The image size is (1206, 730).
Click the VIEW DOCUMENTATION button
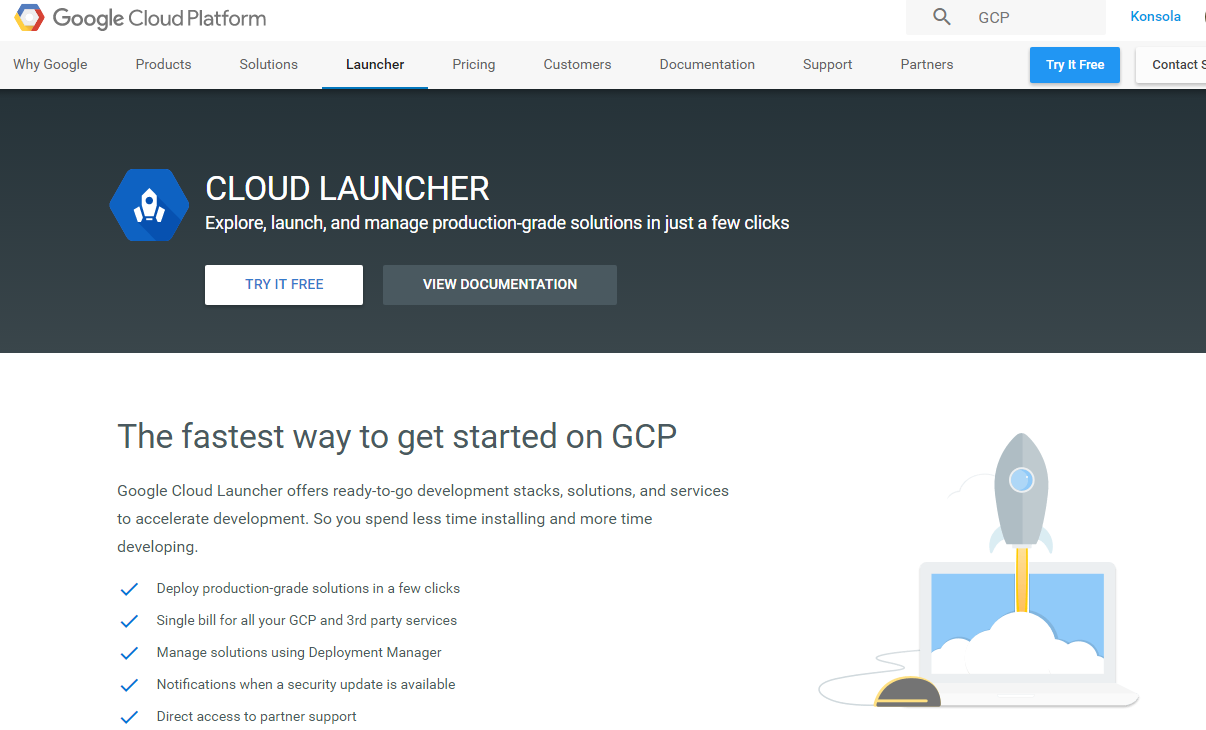pyautogui.click(x=500, y=284)
